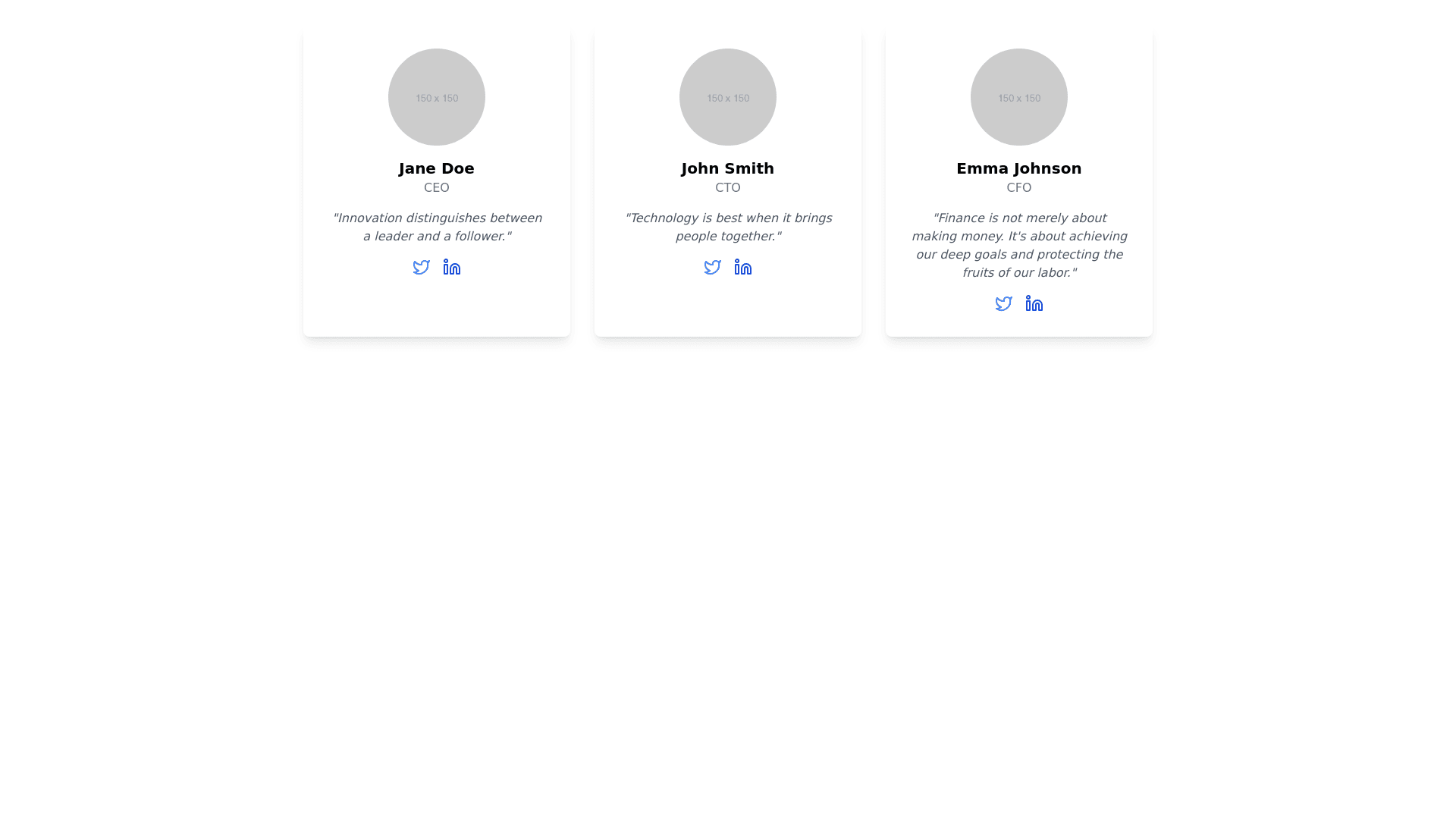The height and width of the screenshot is (819, 1456).
Task: Click Emma Johnson's avatar placeholder image
Action: tap(1019, 97)
